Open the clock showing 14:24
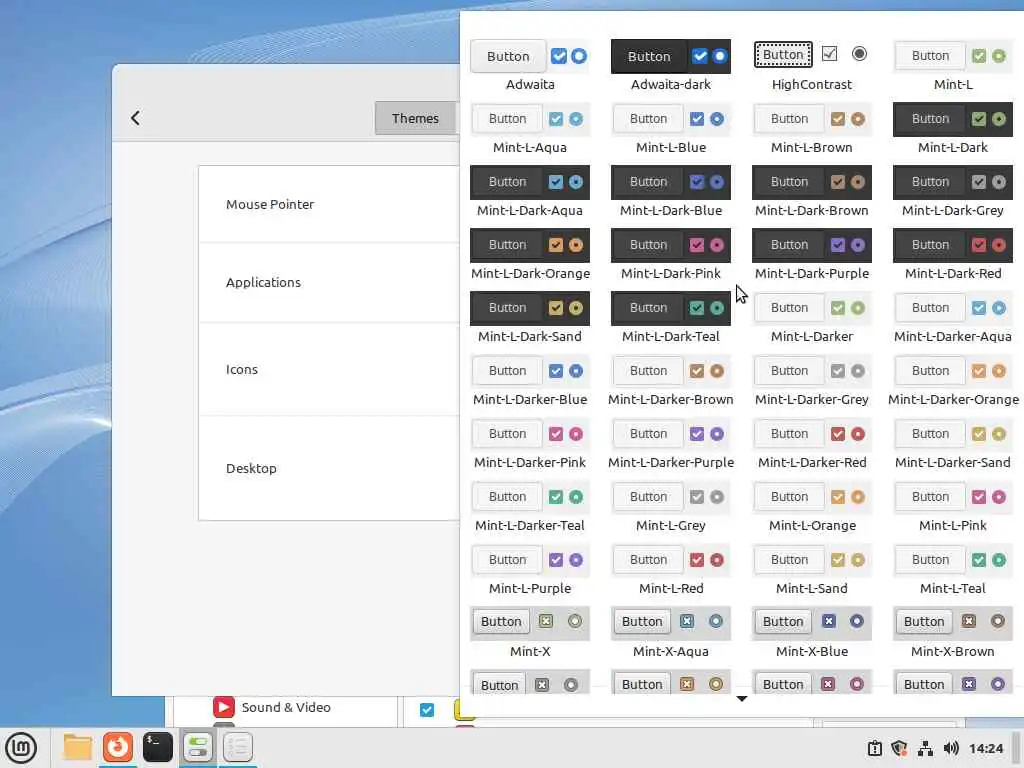 pos(986,748)
